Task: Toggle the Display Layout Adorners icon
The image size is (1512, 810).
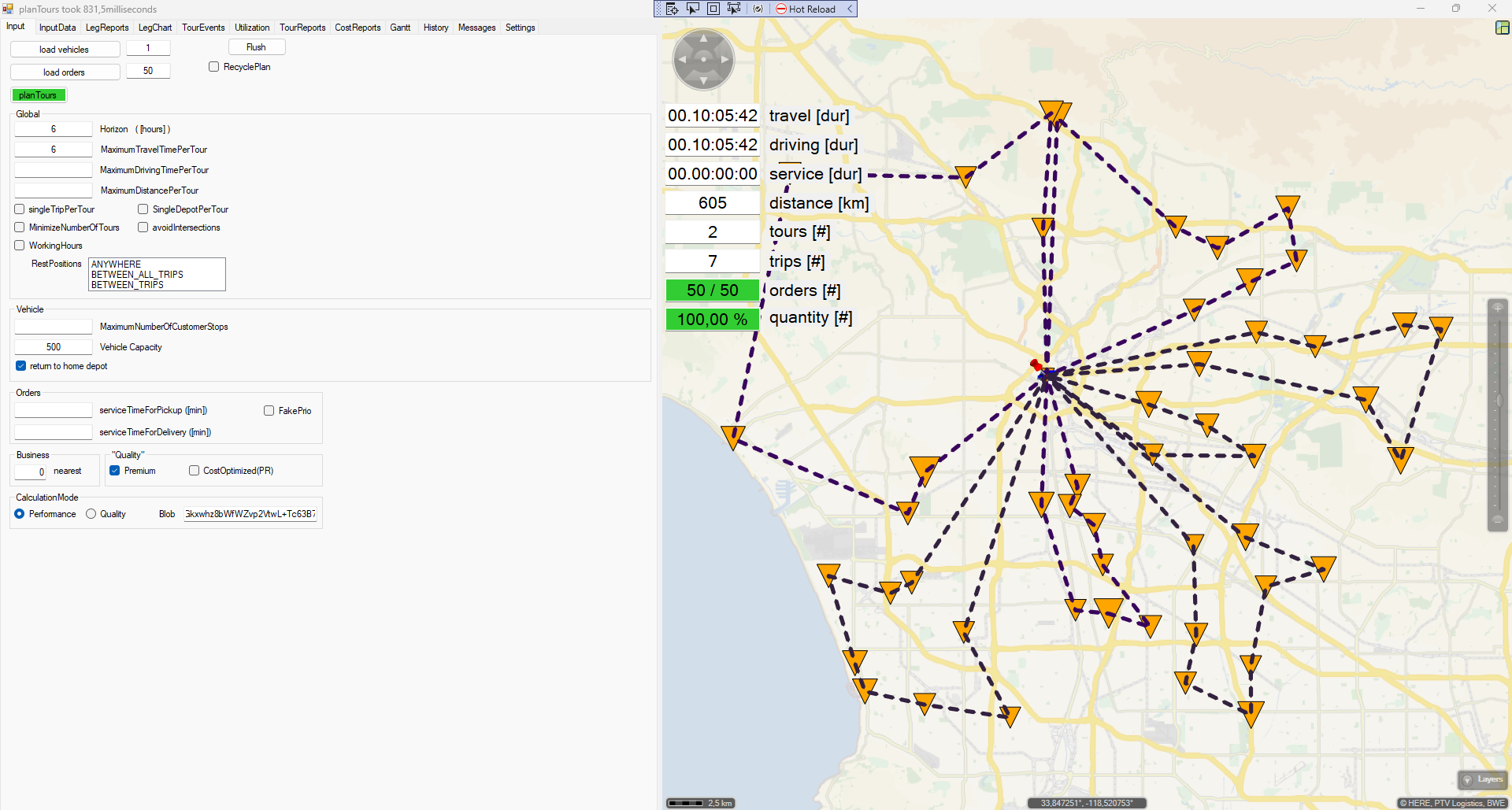Action: 713,9
